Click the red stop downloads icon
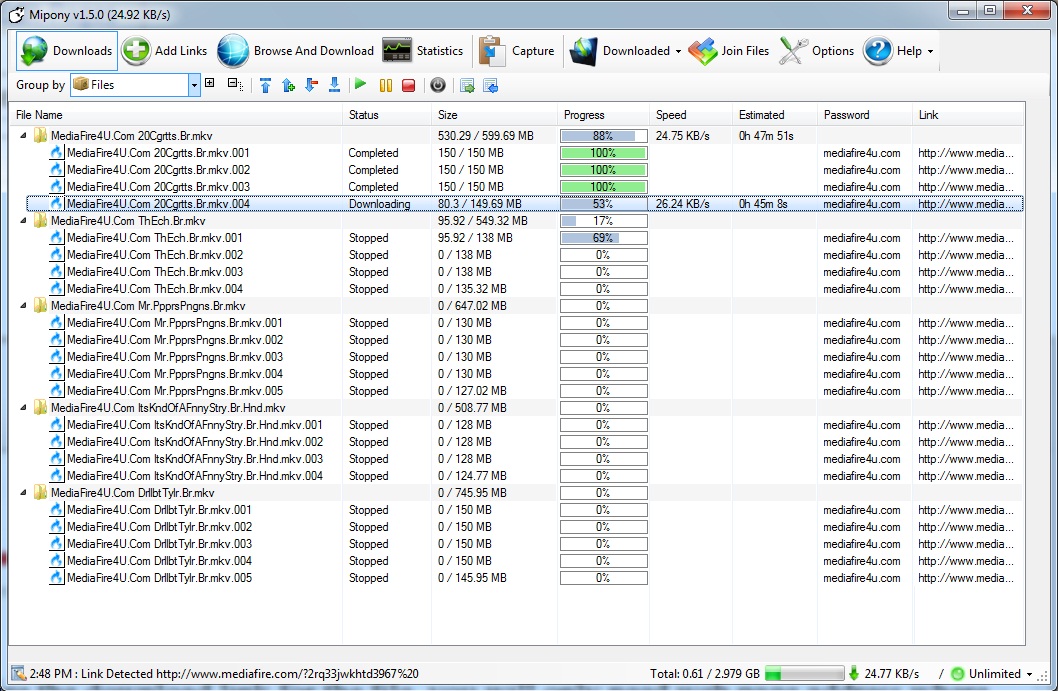Image resolution: width=1058 pixels, height=691 pixels. (408, 85)
